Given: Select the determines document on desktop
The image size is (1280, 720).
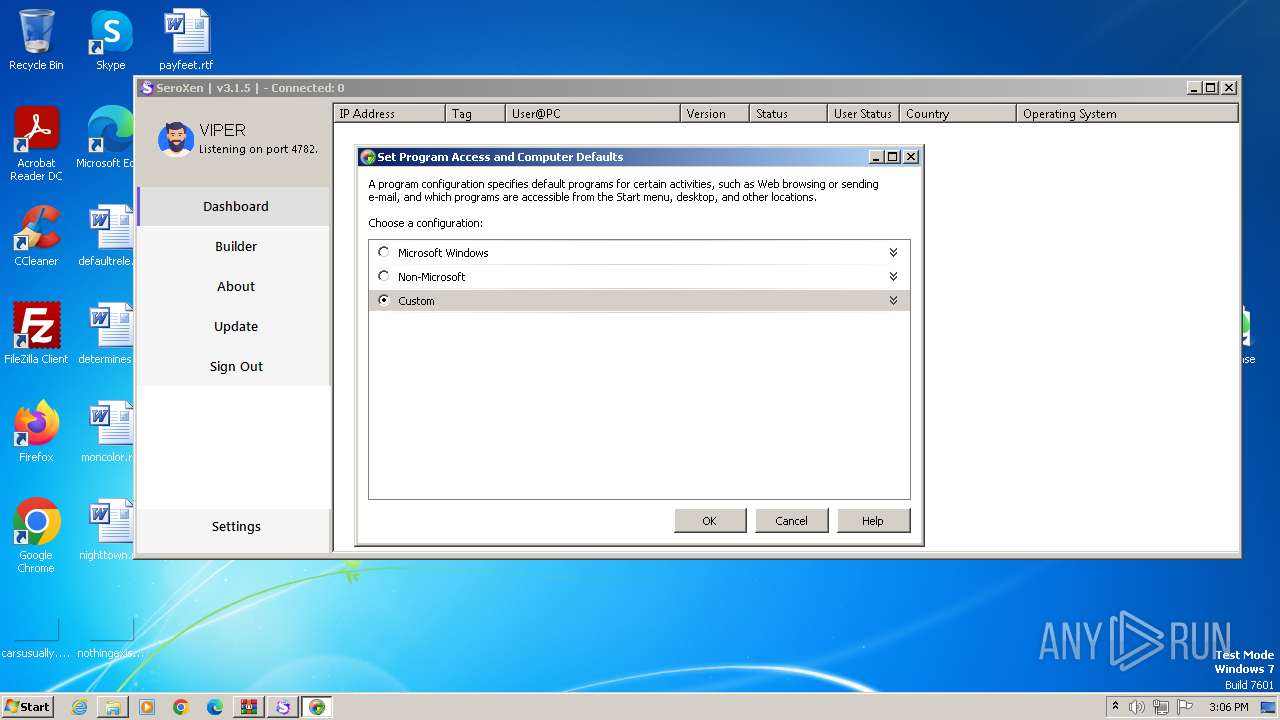Looking at the screenshot, I should 108,334.
